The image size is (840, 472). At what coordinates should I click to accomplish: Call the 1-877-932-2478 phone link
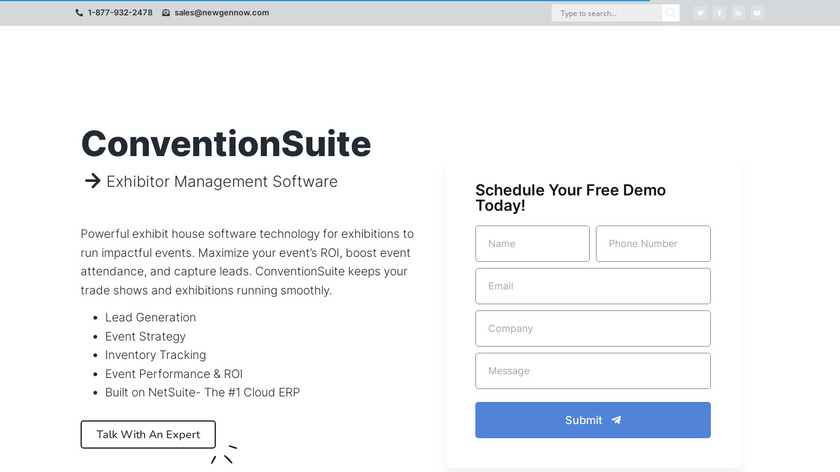[120, 13]
